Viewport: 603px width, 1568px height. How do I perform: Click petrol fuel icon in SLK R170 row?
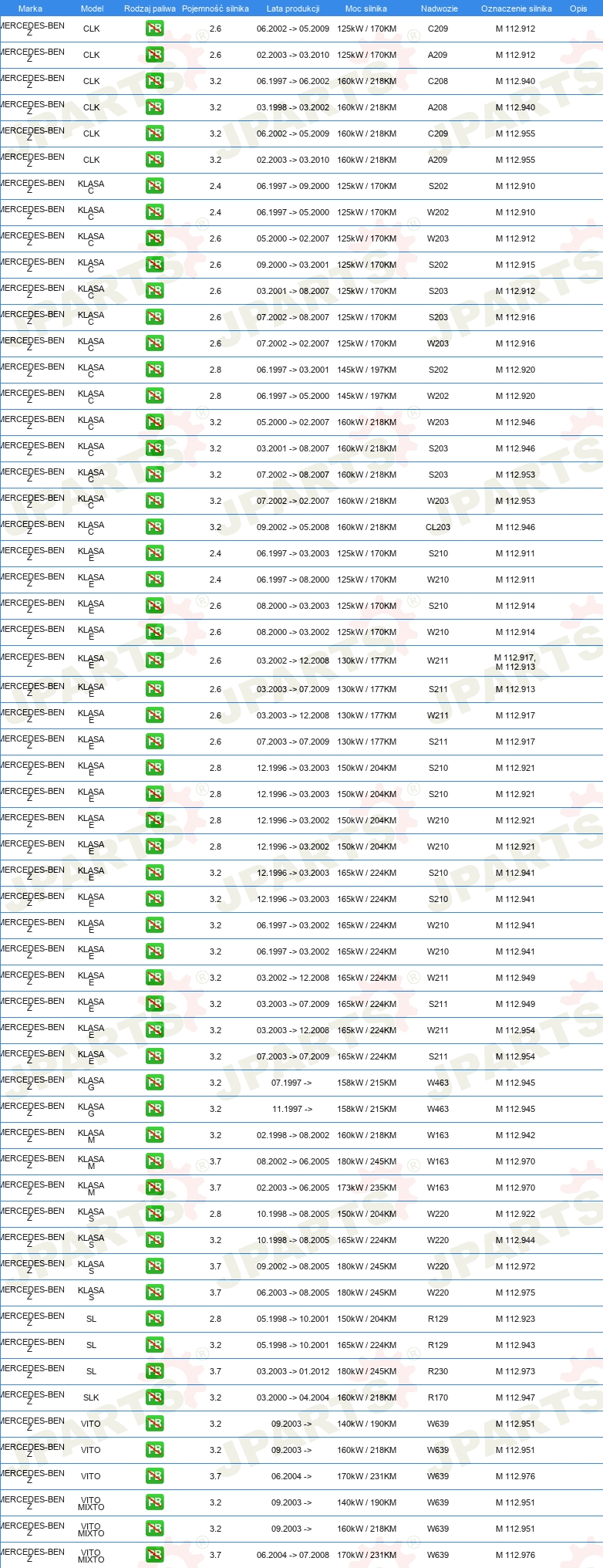155,1397
